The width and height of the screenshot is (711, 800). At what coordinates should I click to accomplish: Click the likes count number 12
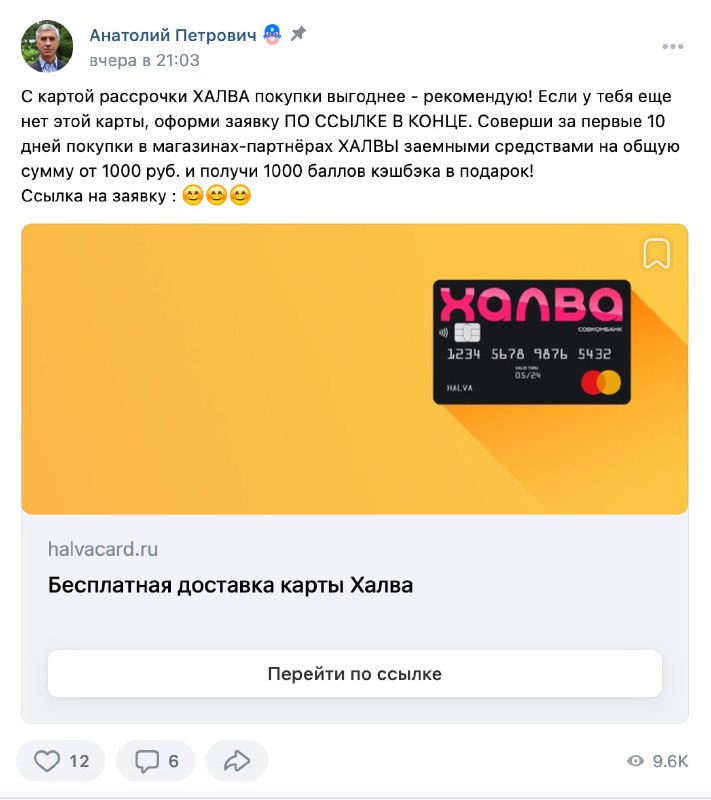click(79, 761)
